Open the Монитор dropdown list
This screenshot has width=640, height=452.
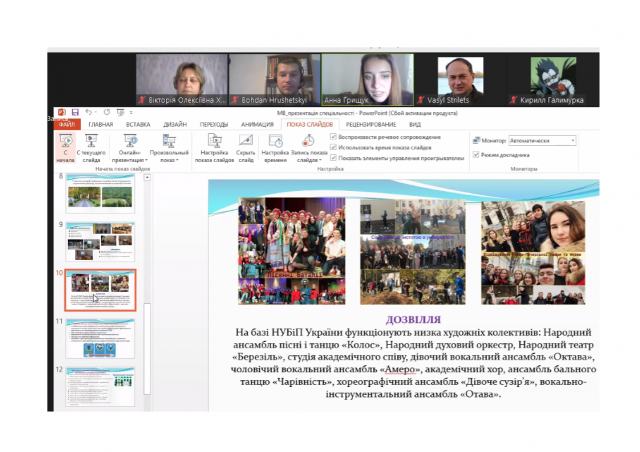point(572,141)
